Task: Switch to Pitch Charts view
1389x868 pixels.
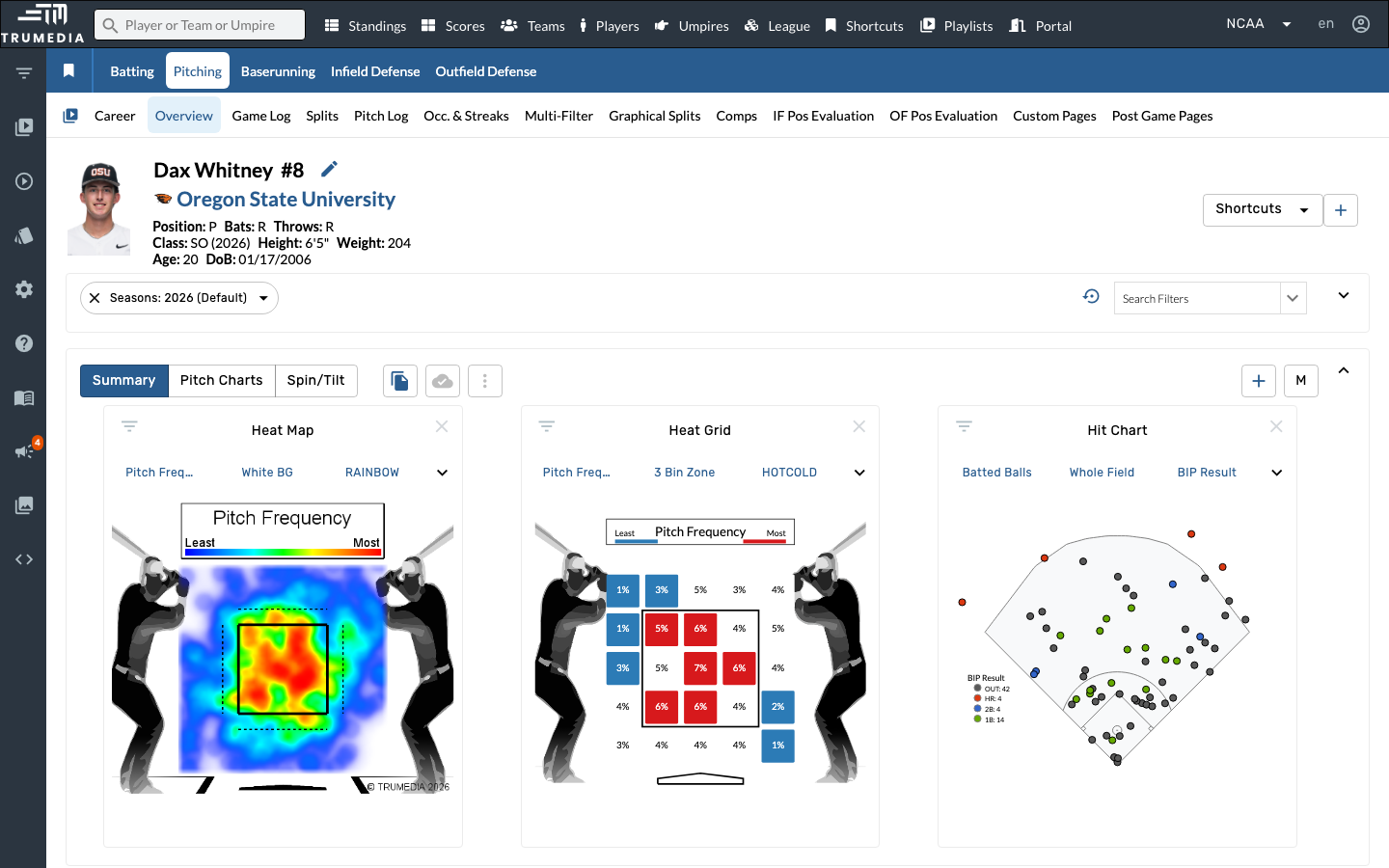Action: [222, 381]
